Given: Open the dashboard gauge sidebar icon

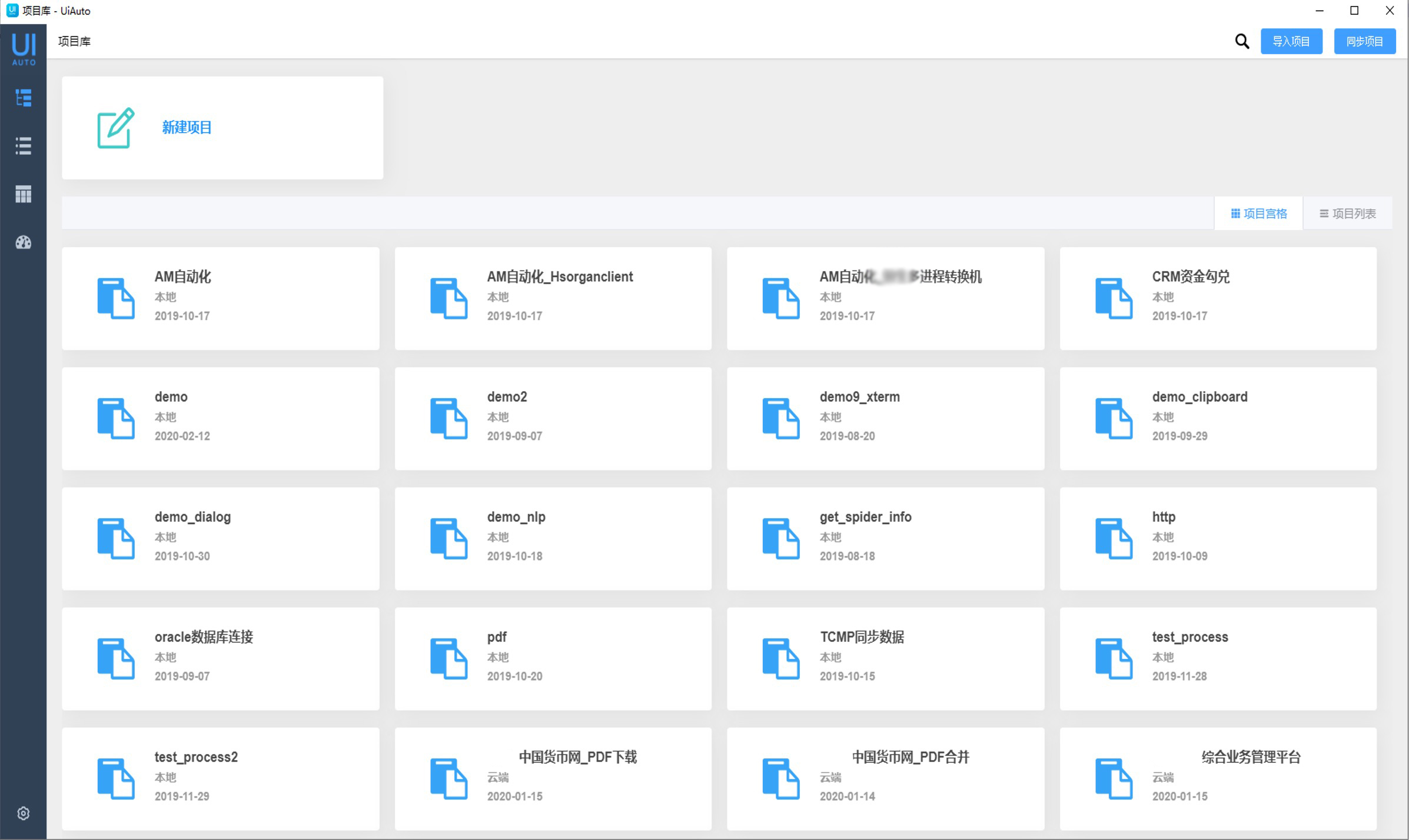Looking at the screenshot, I should [24, 242].
